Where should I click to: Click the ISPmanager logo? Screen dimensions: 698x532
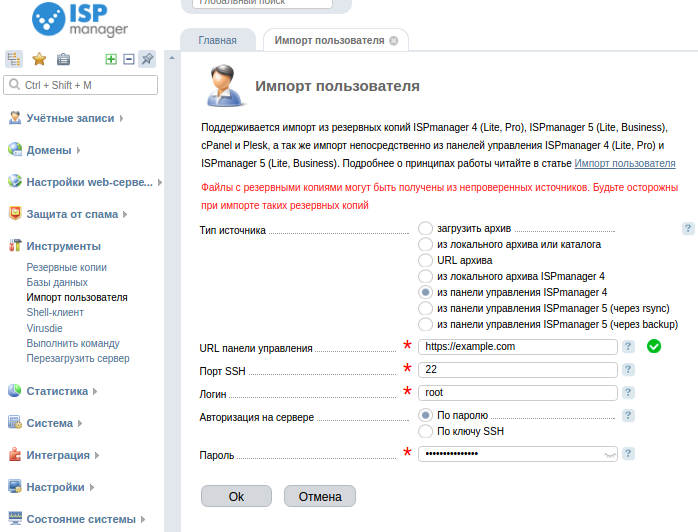(80, 19)
